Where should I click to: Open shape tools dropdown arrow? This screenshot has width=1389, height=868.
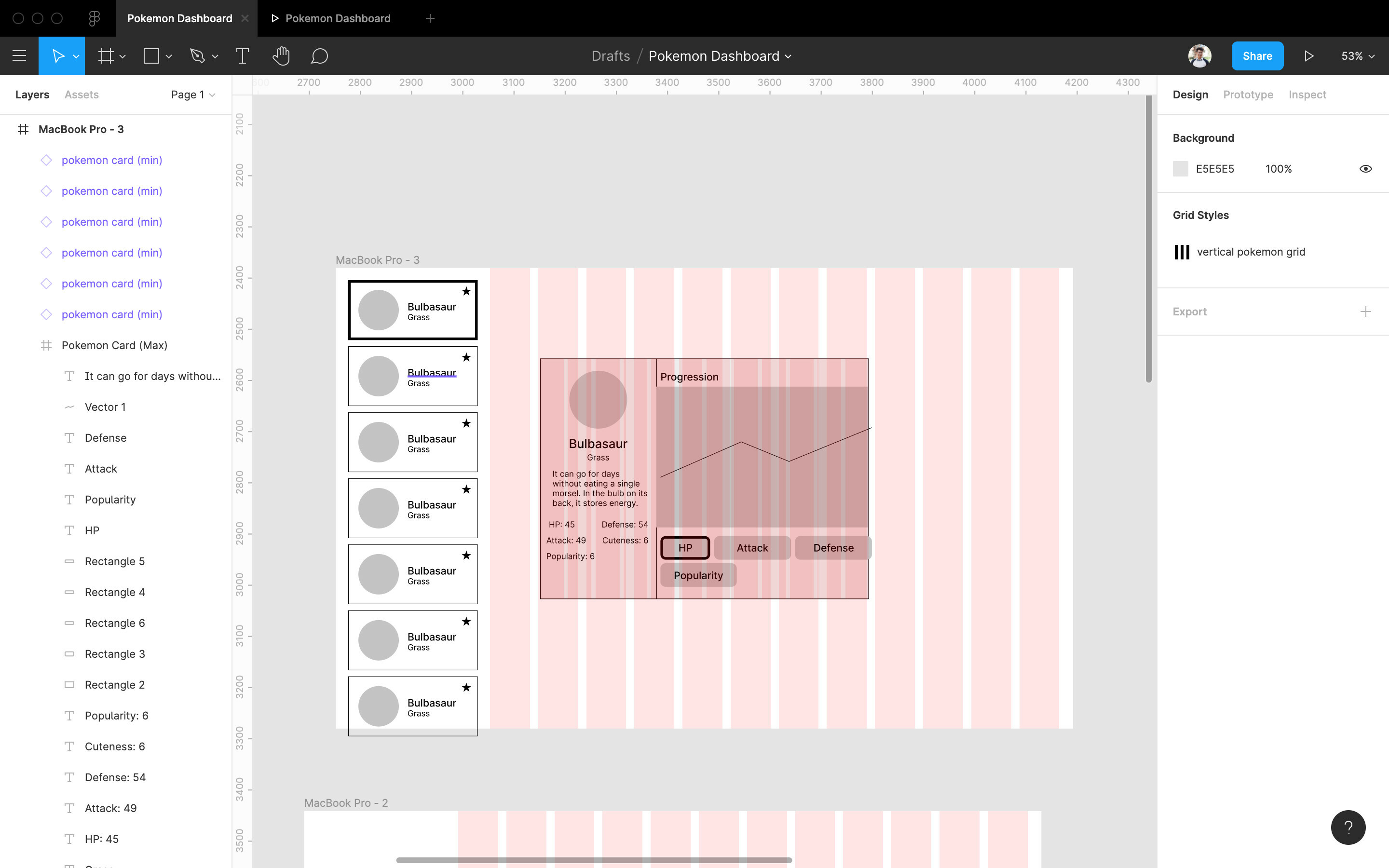(168, 56)
